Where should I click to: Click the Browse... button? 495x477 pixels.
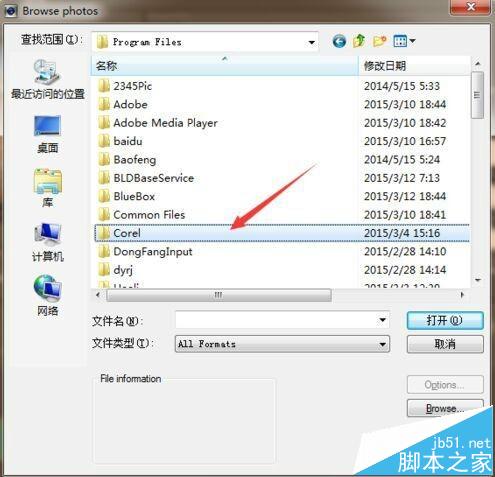[445, 408]
